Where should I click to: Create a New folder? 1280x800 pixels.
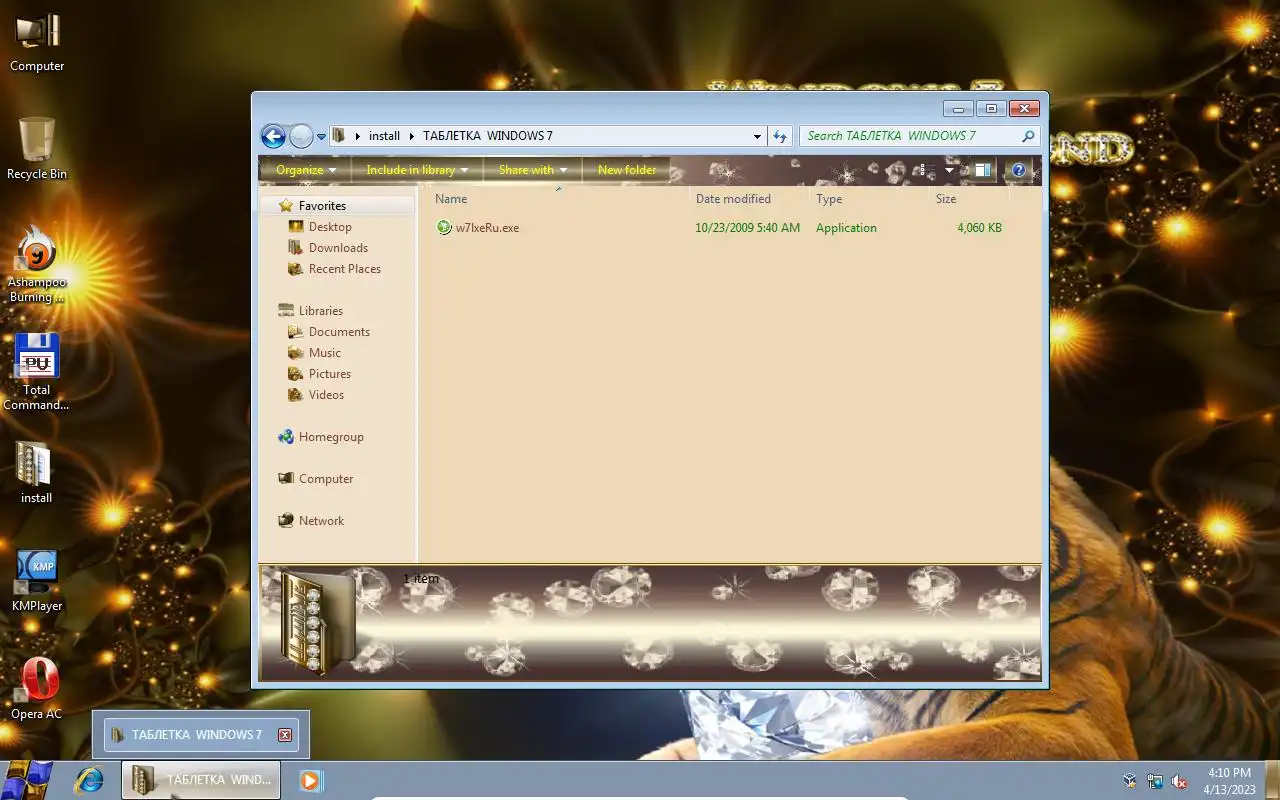pos(627,170)
